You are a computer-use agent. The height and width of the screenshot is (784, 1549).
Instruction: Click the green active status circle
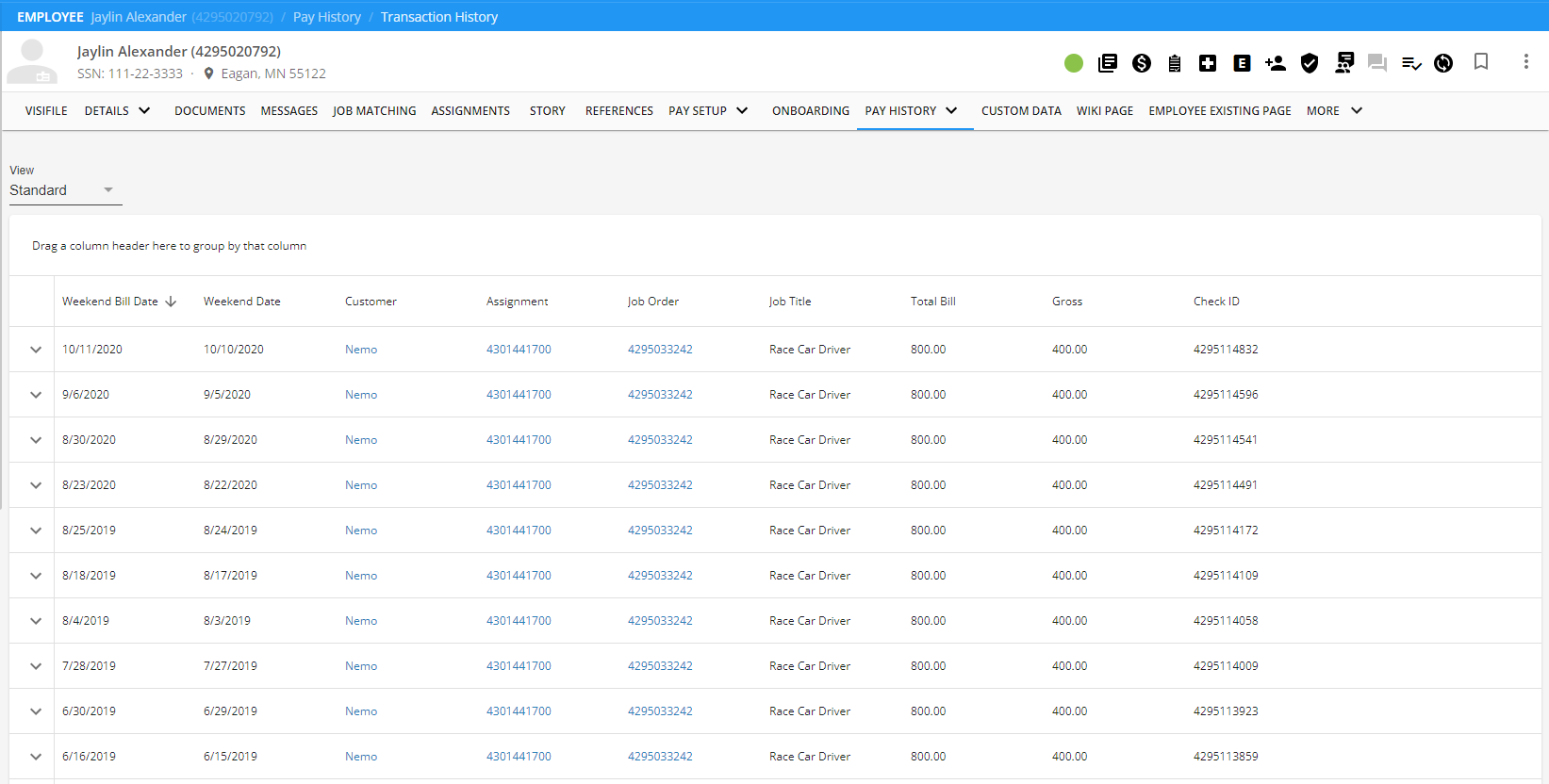[1074, 63]
